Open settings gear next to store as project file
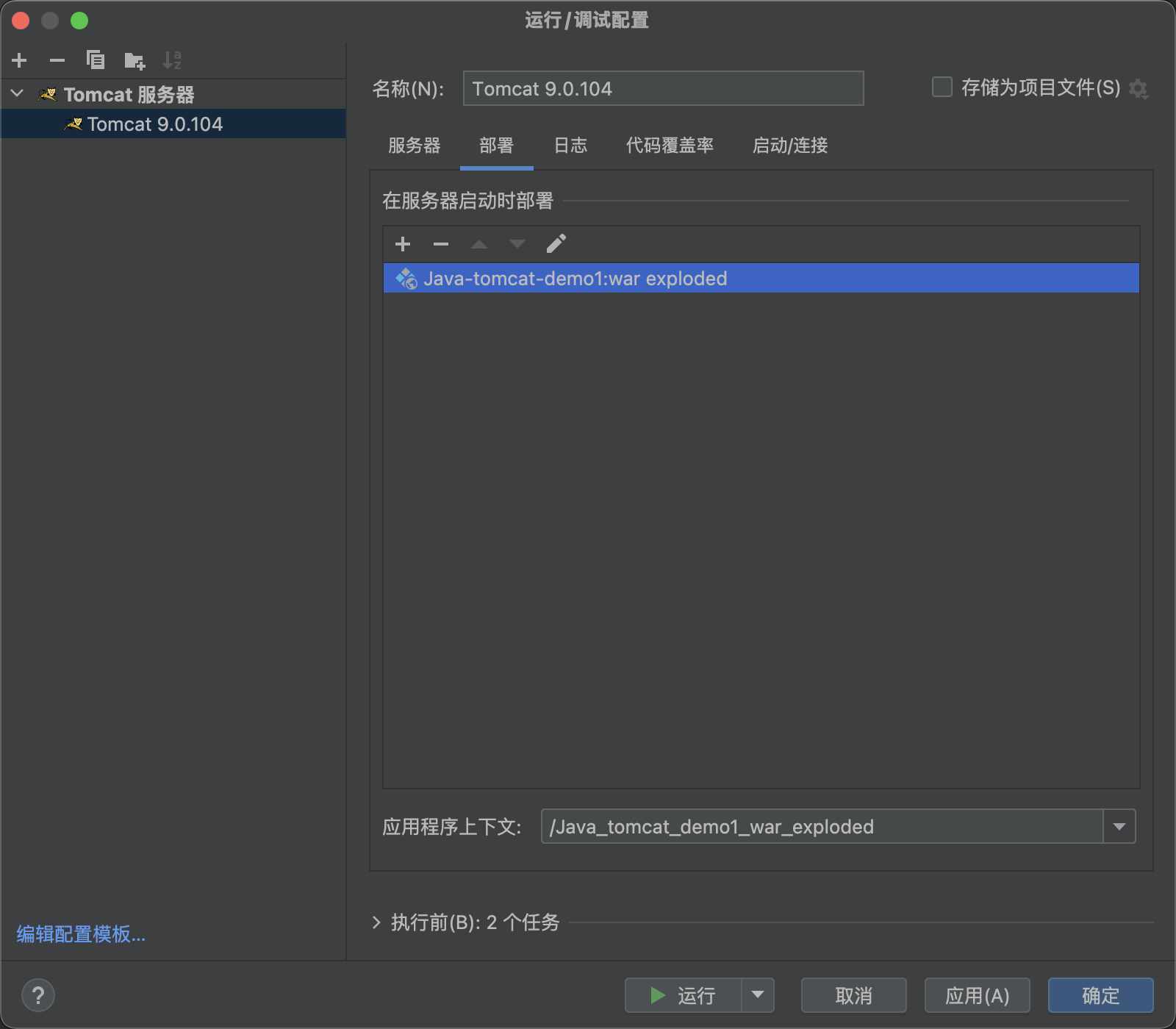The width and height of the screenshot is (1176, 1029). (1139, 89)
